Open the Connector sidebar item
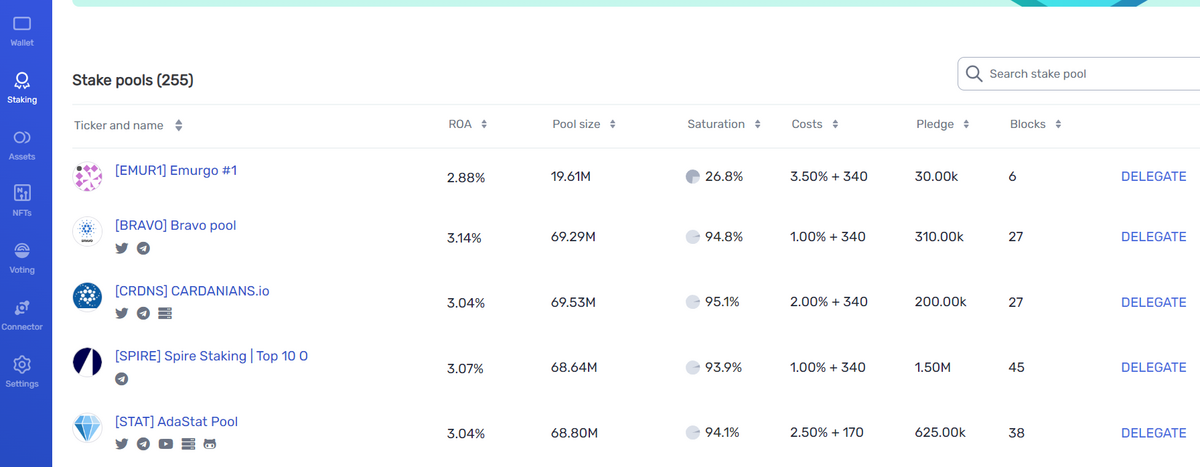This screenshot has height=467, width=1200. (x=22, y=315)
